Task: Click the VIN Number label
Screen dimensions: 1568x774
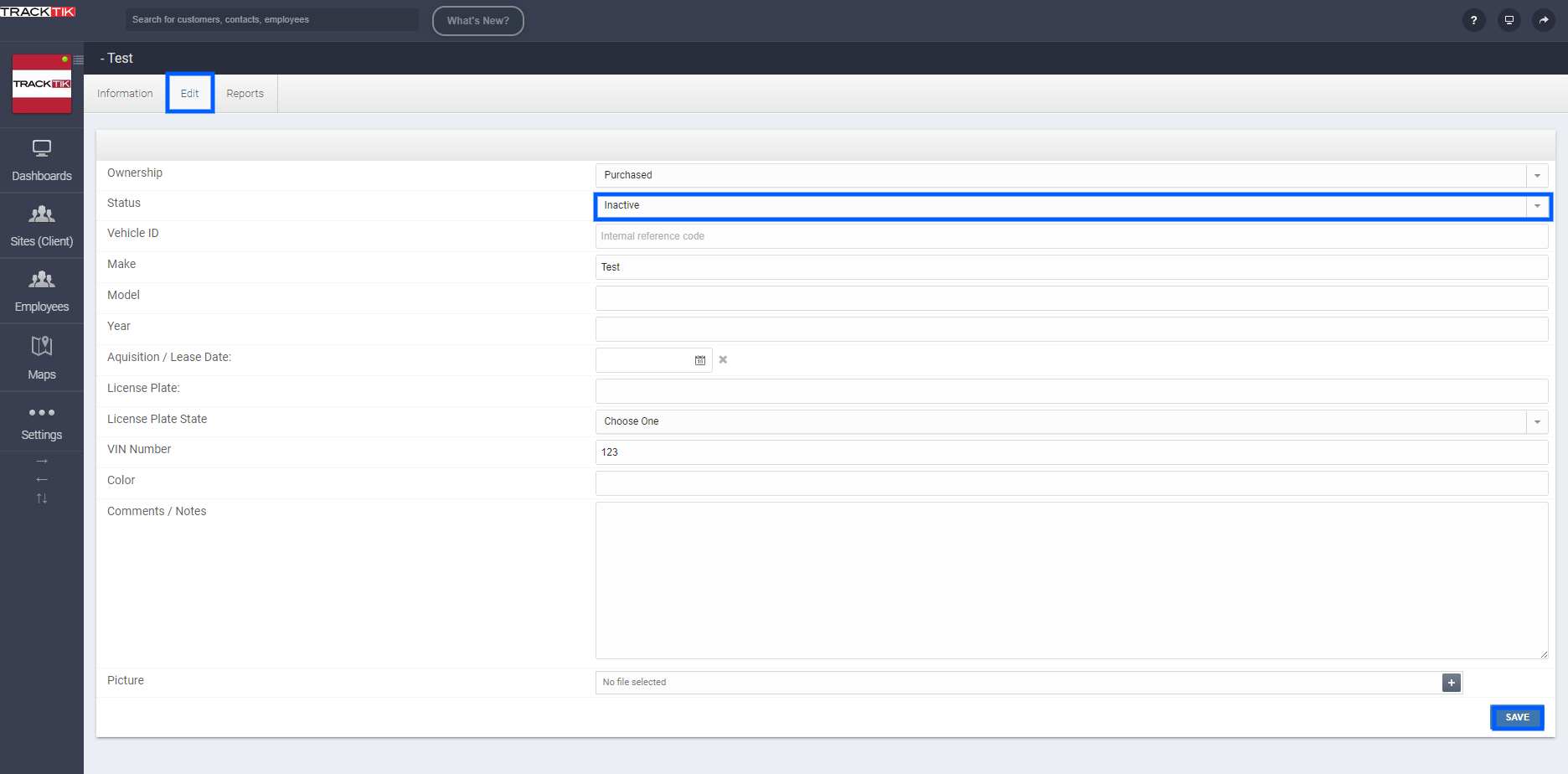Action: (x=139, y=449)
